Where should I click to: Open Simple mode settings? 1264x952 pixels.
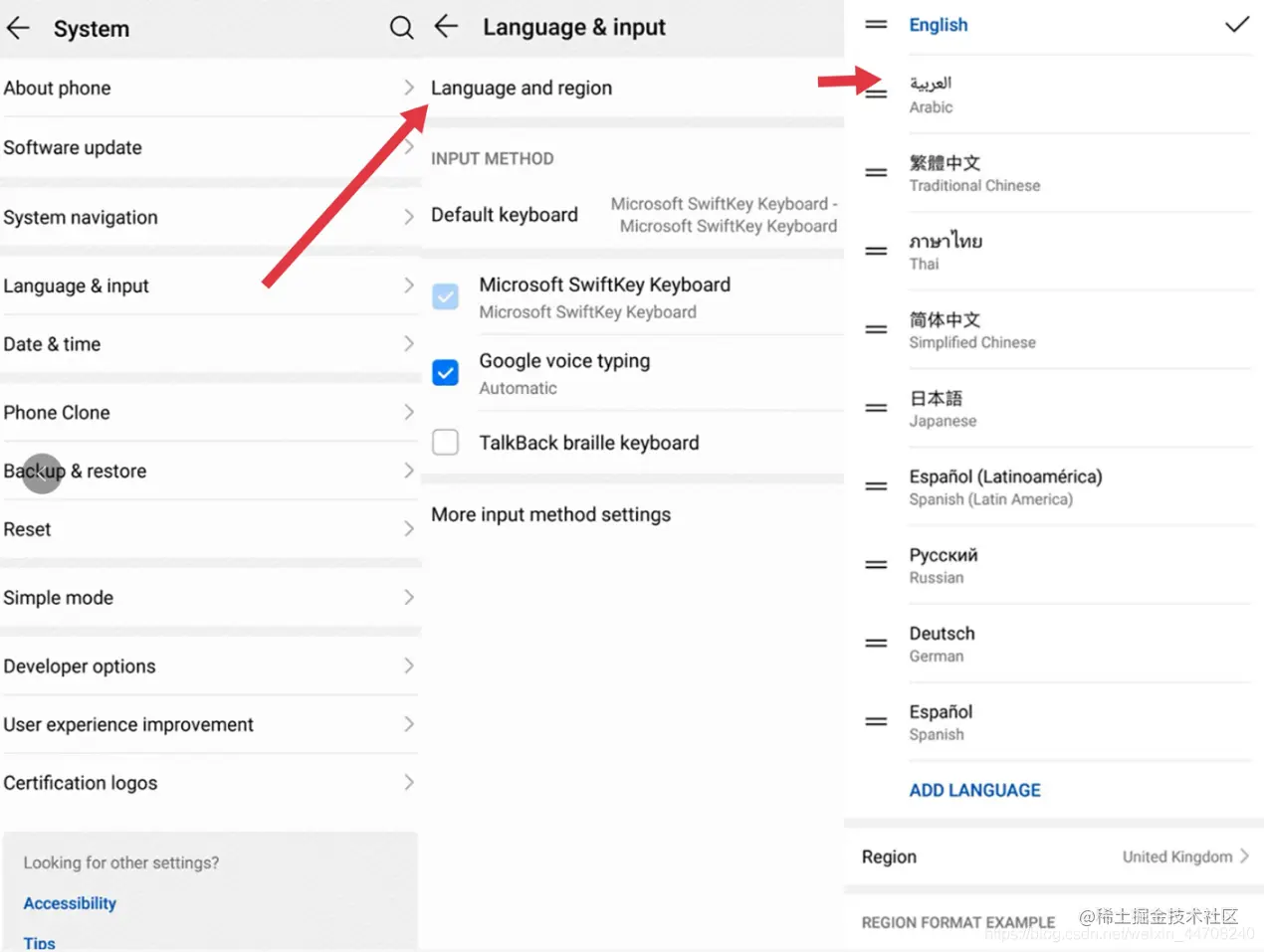[x=210, y=598]
